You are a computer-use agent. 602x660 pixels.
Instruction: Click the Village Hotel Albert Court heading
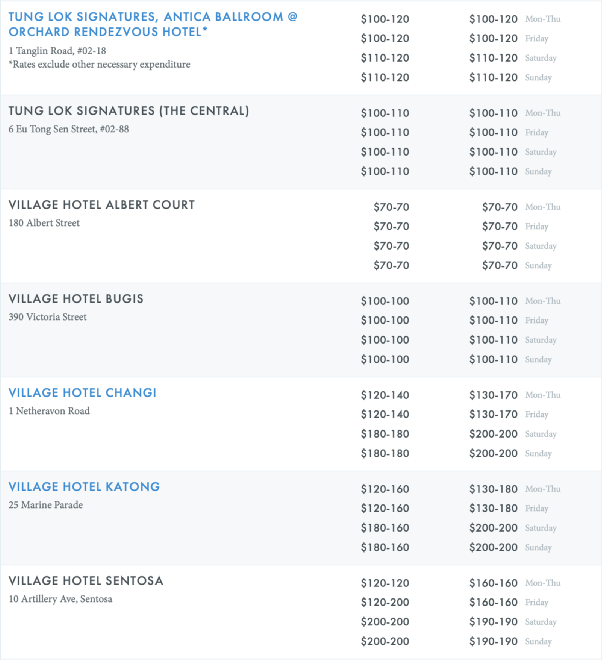tap(102, 205)
